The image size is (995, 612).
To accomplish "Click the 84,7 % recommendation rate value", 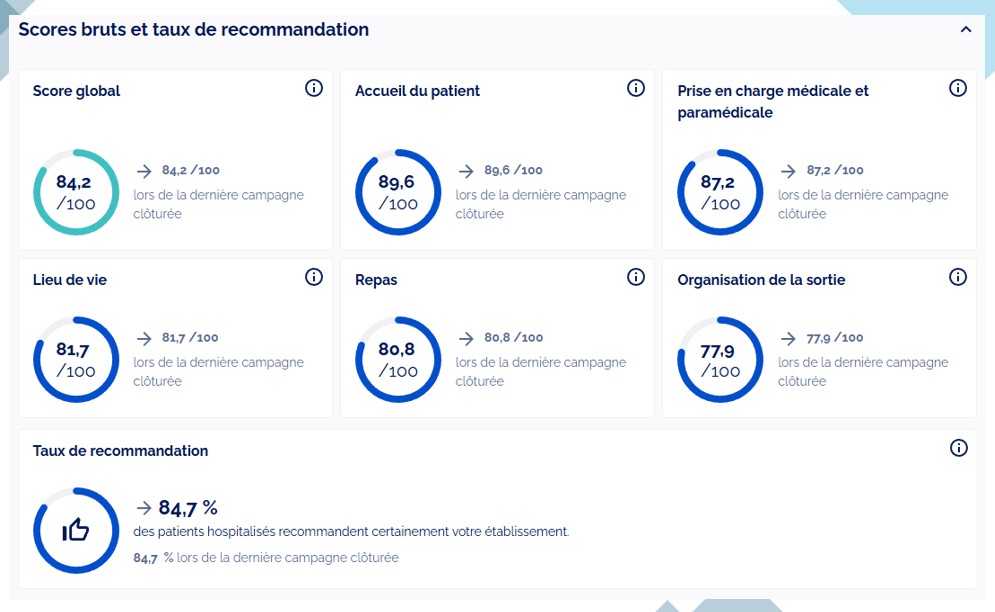I will tap(187, 507).
